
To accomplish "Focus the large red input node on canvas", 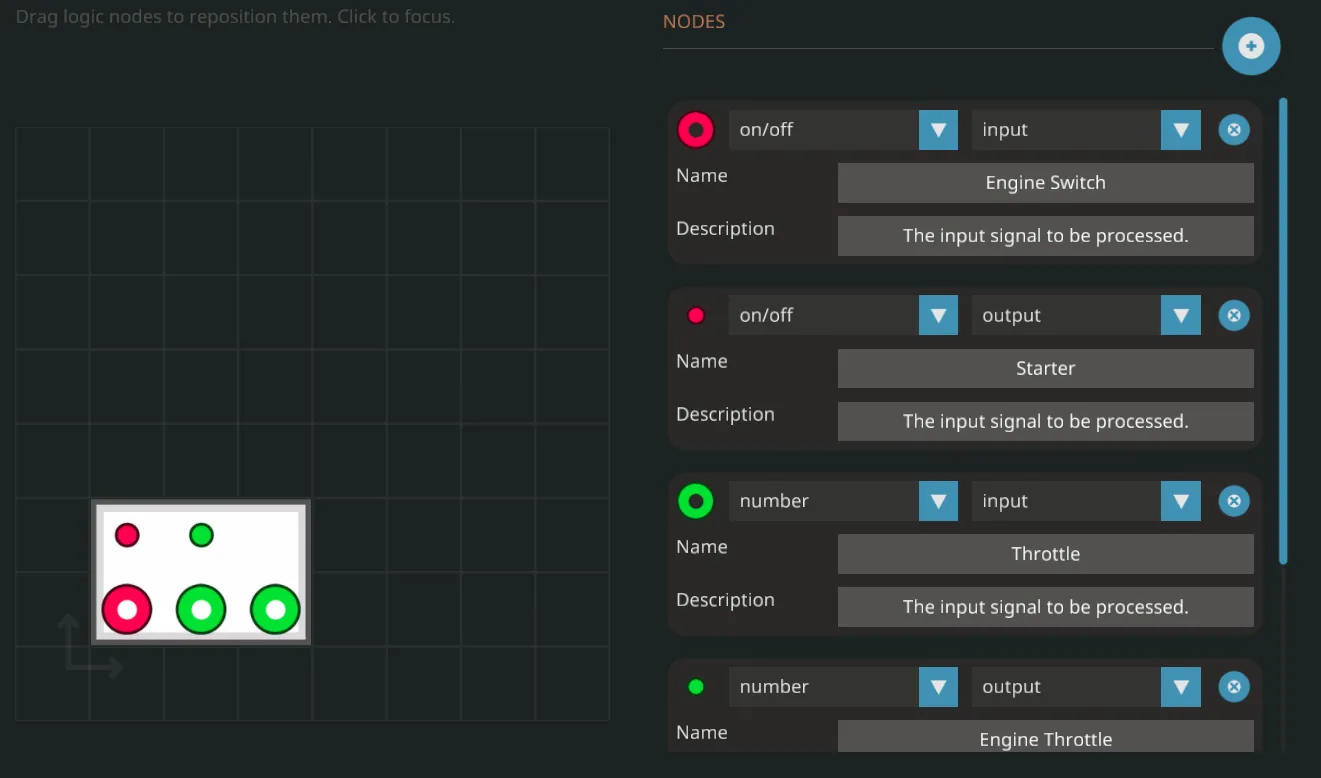I will (x=127, y=609).
